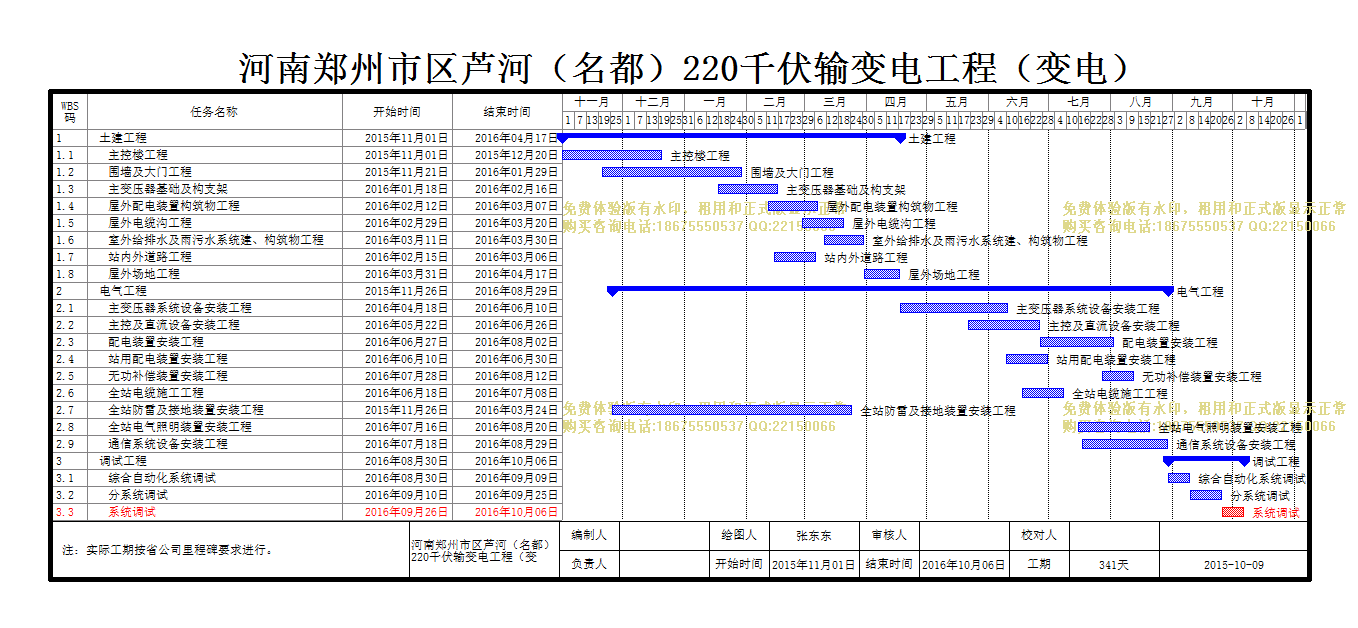Select the long 全站防雷及接地装置安装工程 Gantt bar

click(x=732, y=410)
